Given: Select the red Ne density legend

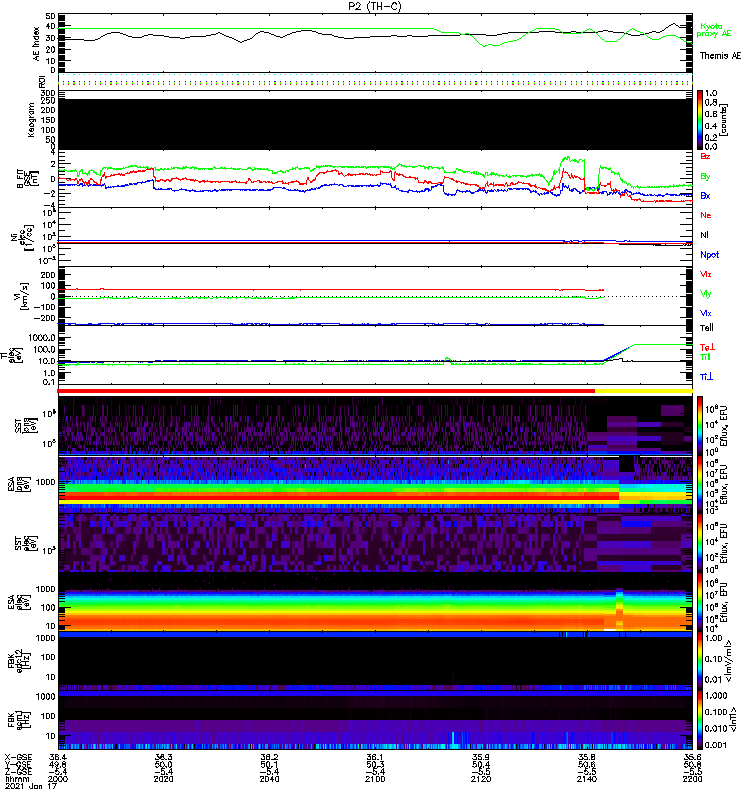Looking at the screenshot, I should 706,216.
